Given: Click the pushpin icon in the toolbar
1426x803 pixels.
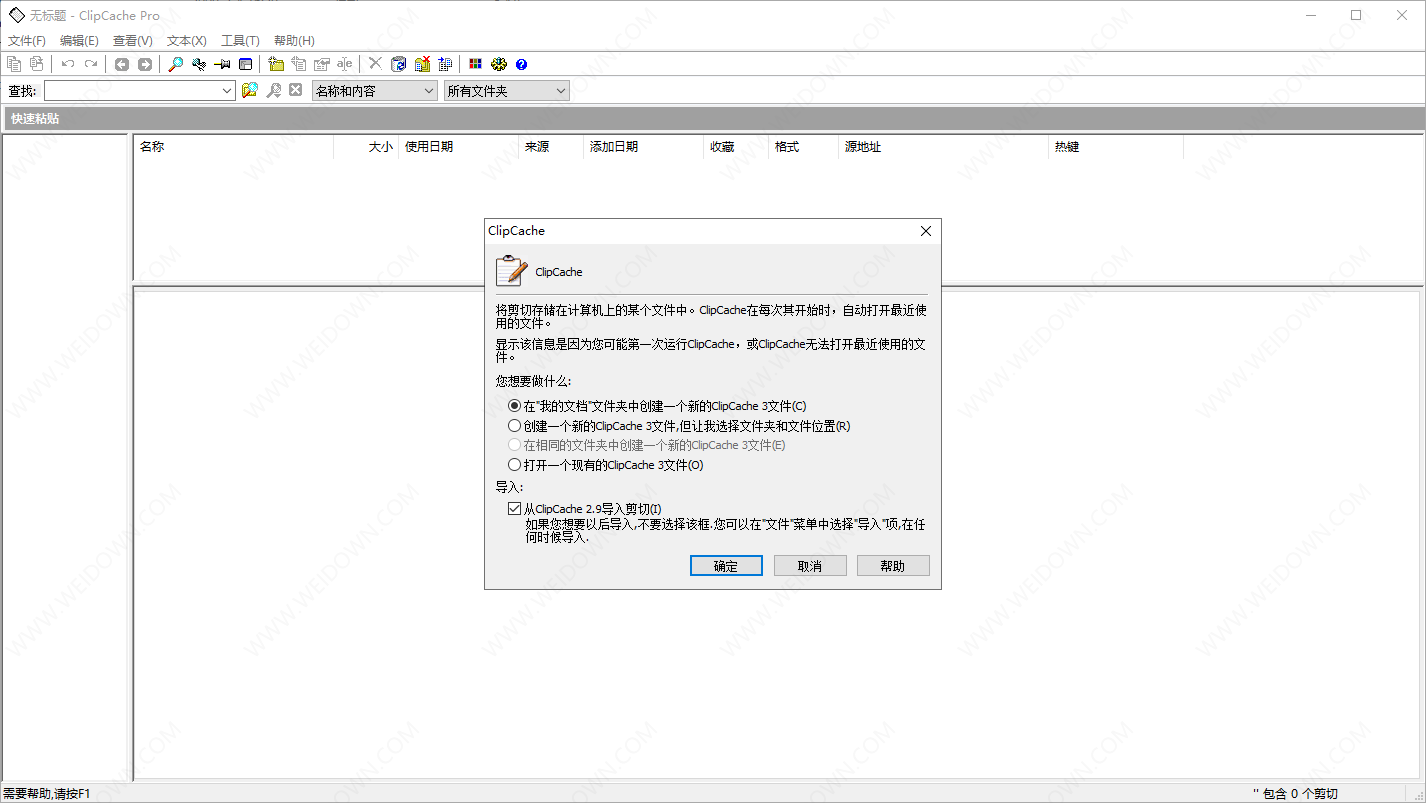Looking at the screenshot, I should 222,64.
